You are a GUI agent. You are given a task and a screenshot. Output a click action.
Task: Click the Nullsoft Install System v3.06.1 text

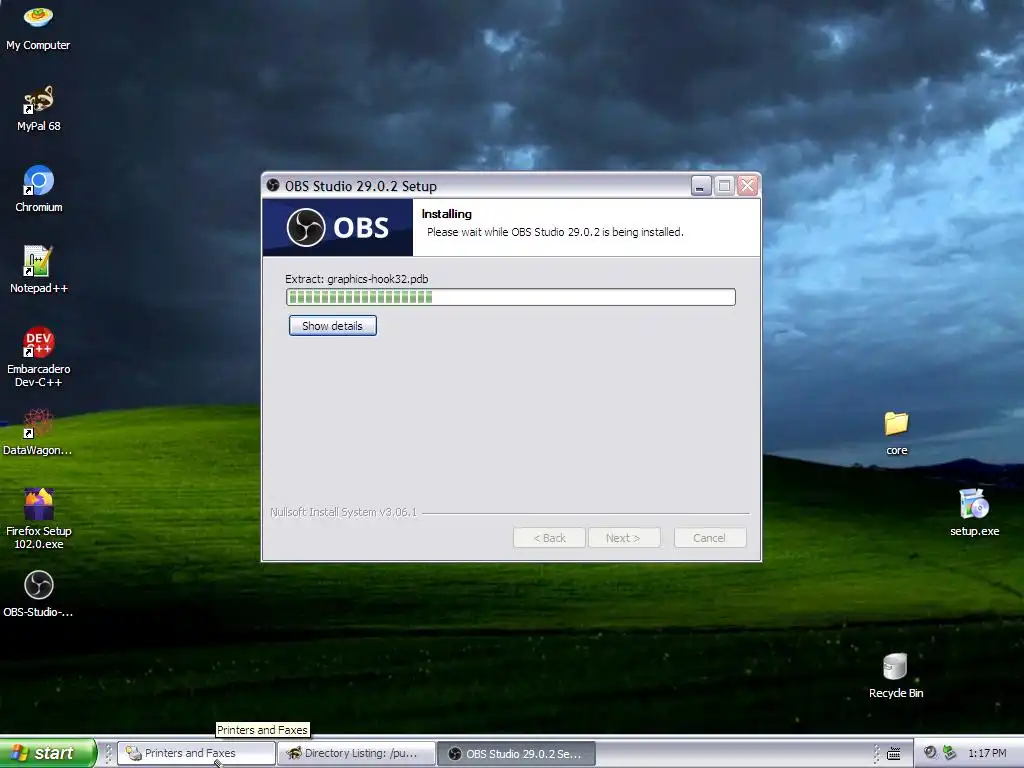344,512
